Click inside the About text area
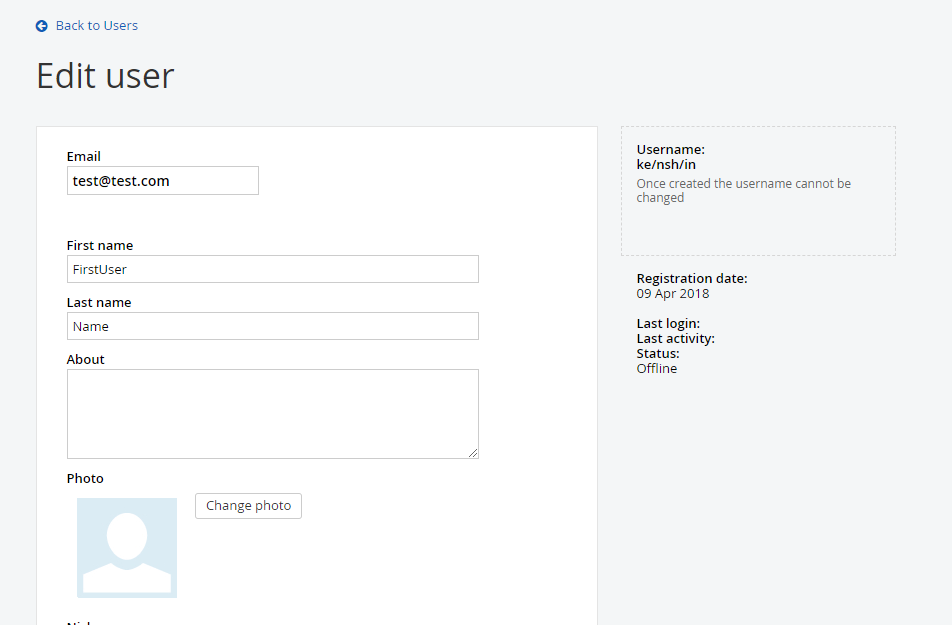The height and width of the screenshot is (625, 952). [273, 414]
